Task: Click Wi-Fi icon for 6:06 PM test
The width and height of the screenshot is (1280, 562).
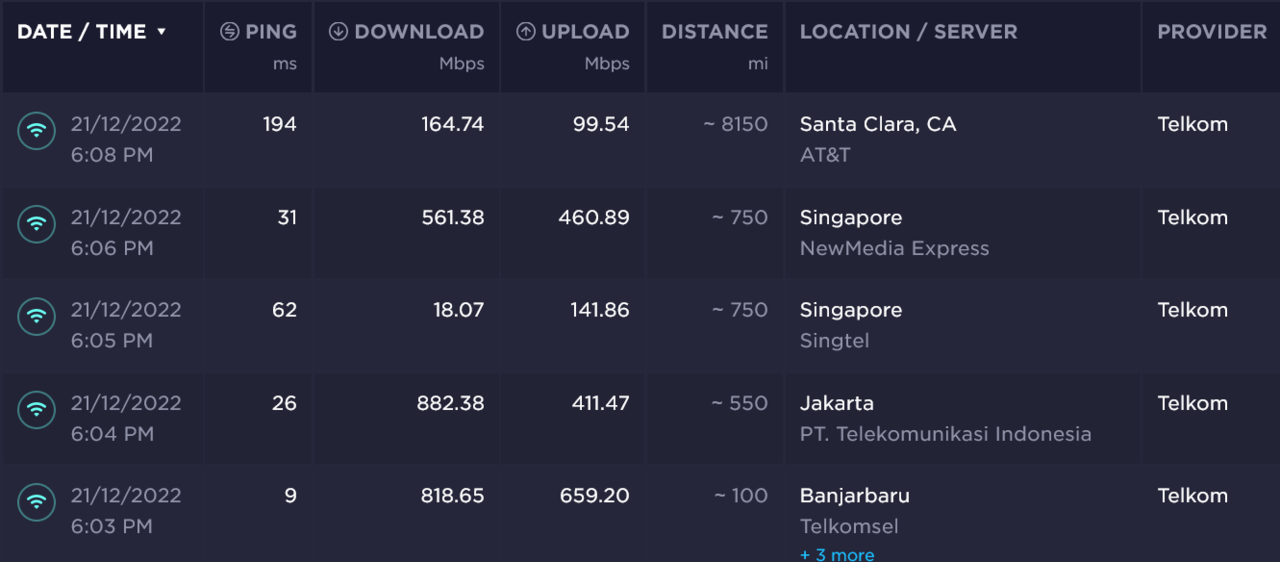Action: tap(37, 224)
